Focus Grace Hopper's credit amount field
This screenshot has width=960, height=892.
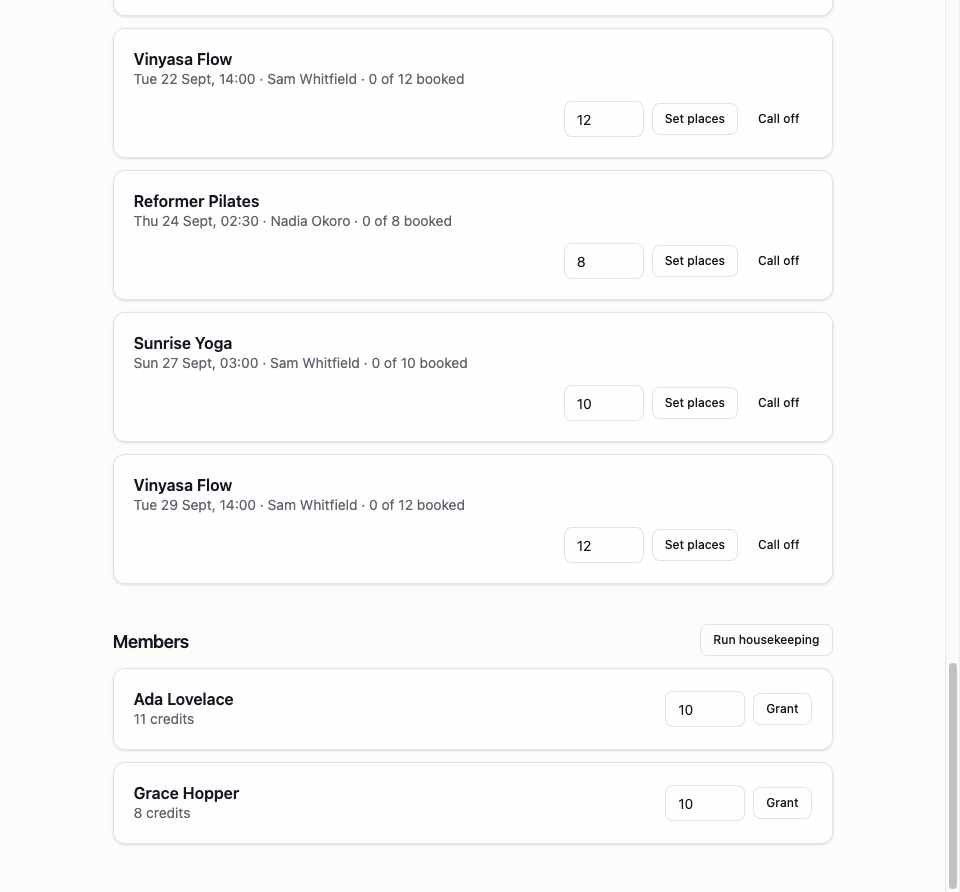[x=705, y=803]
